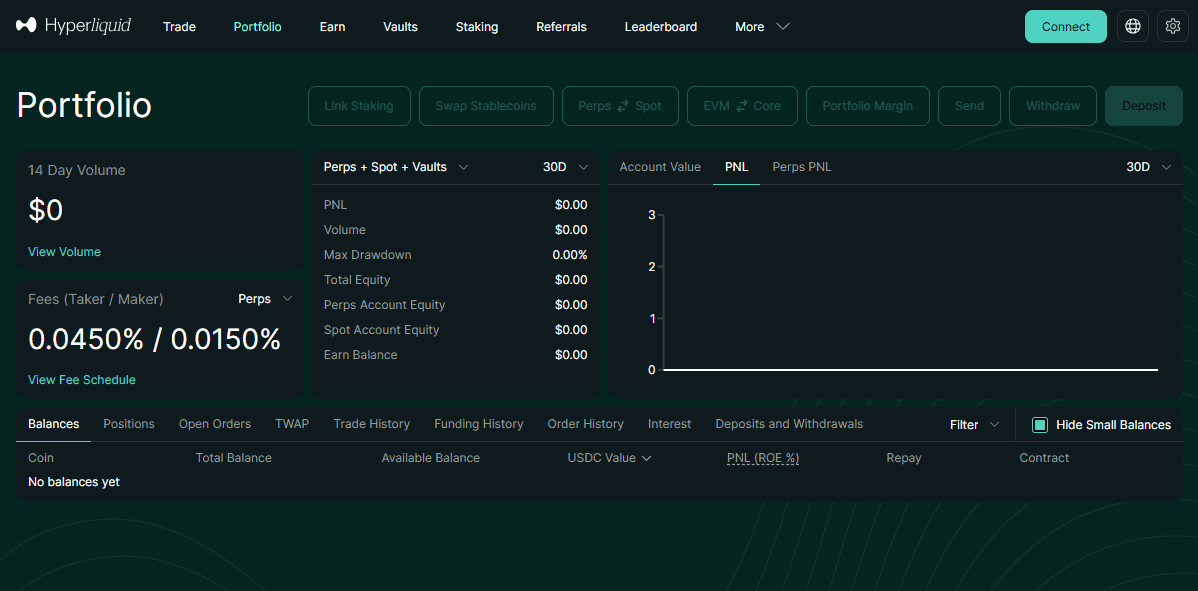Expand the More menu chevron
The height and width of the screenshot is (591, 1198).
pos(782,27)
